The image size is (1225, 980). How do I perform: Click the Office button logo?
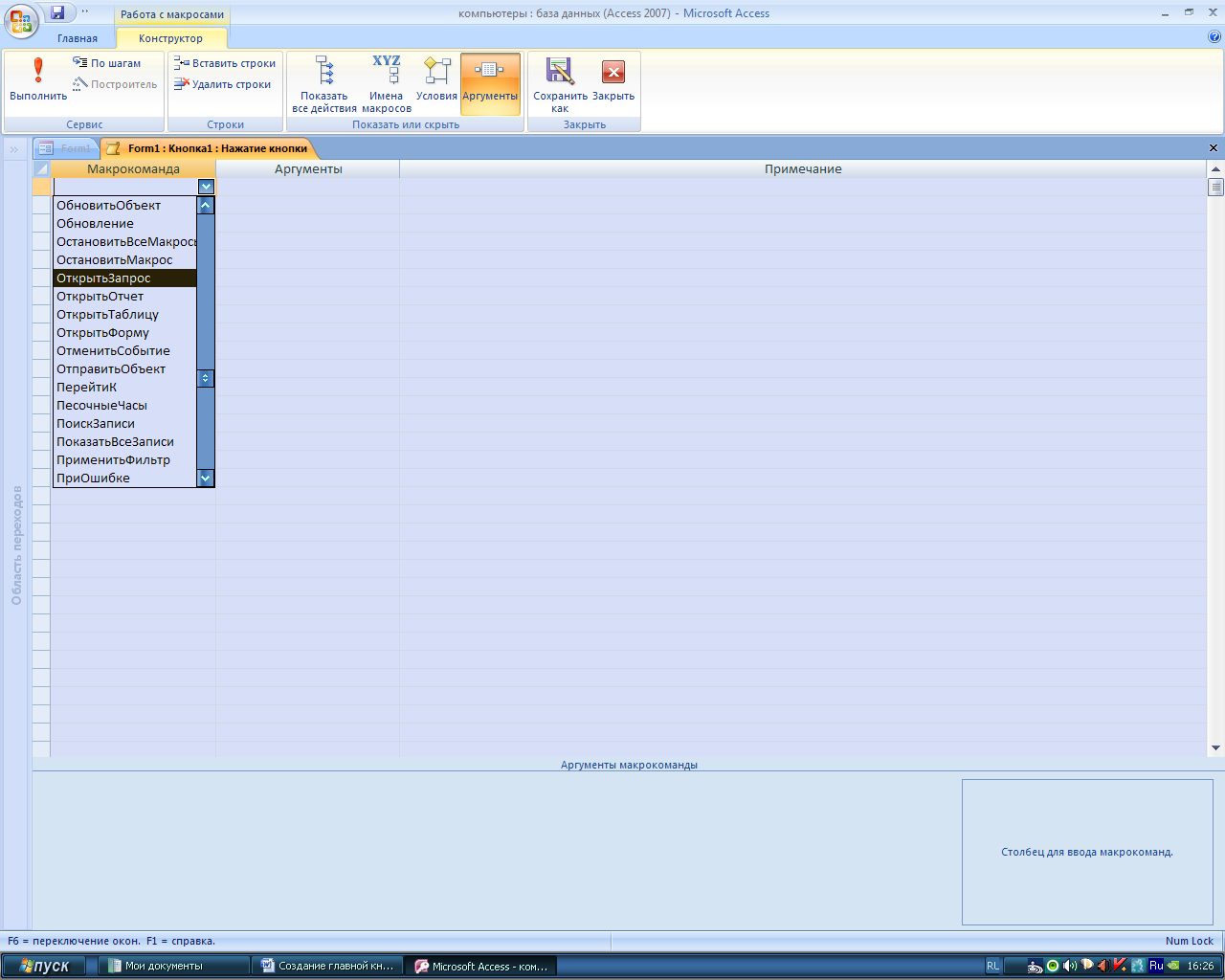coord(20,20)
